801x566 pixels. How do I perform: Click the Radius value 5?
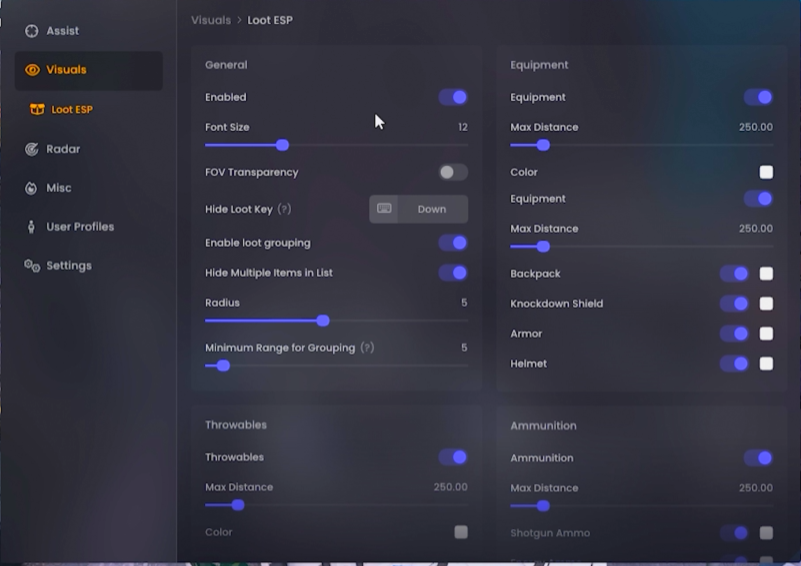(464, 303)
